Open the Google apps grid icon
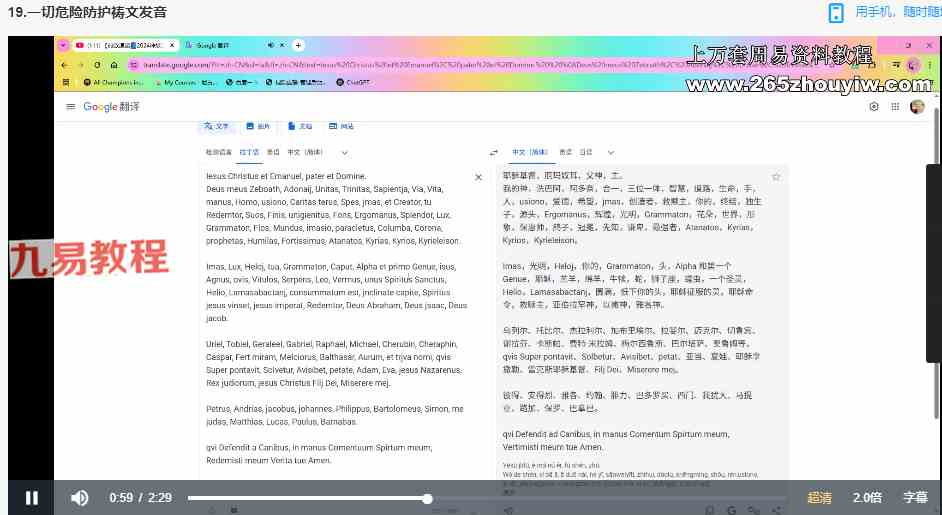942x515 pixels. pos(896,107)
